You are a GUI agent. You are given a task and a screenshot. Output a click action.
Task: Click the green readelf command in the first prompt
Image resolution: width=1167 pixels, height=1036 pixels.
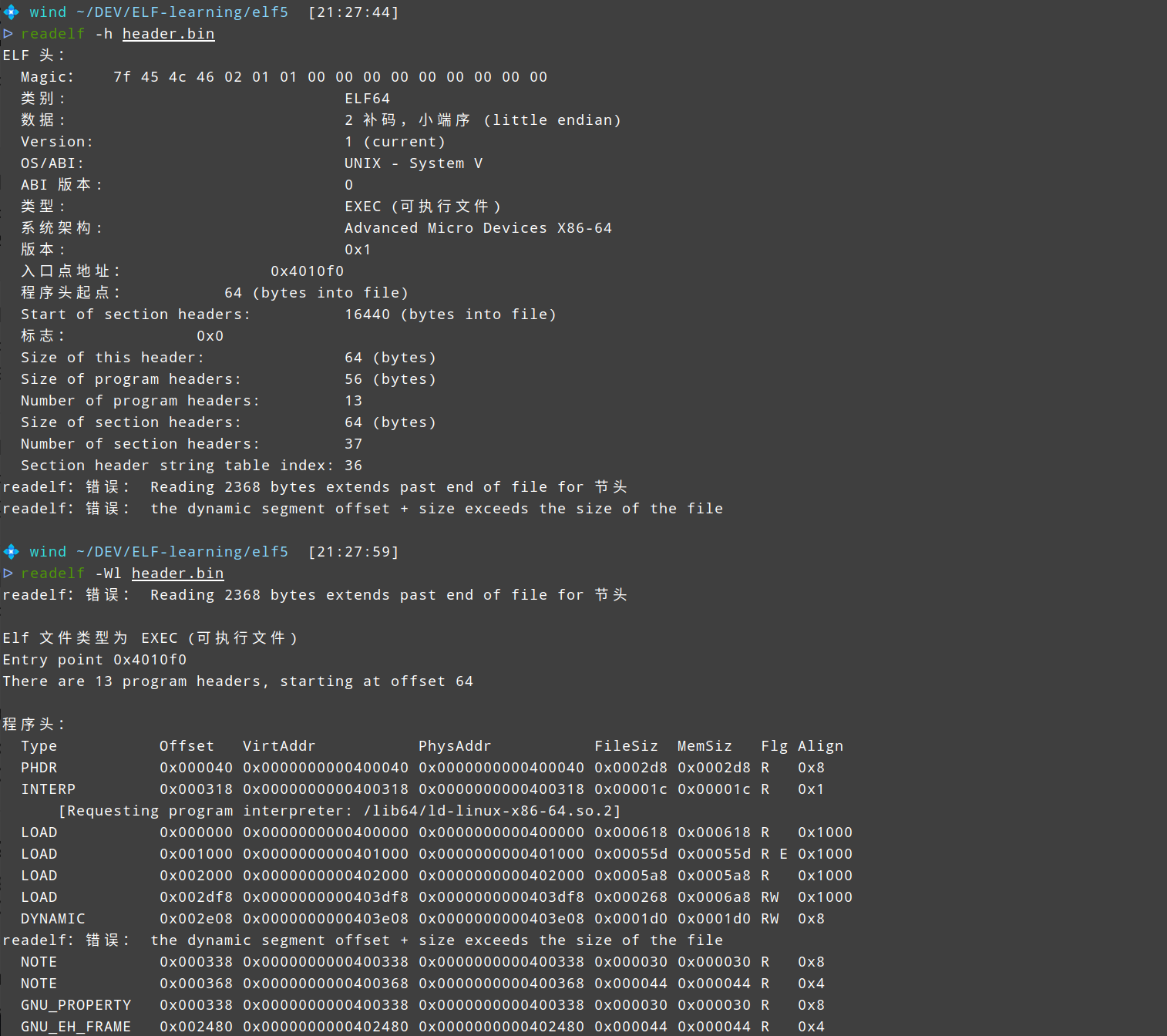[x=52, y=34]
